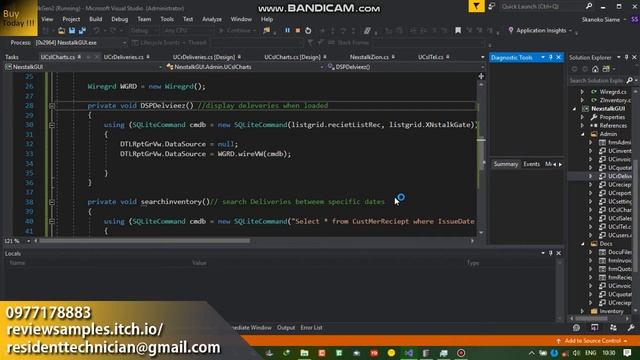640x360 pixels.
Task: Collapse the Admin folder in Solution Explorer
Action: 582,134
